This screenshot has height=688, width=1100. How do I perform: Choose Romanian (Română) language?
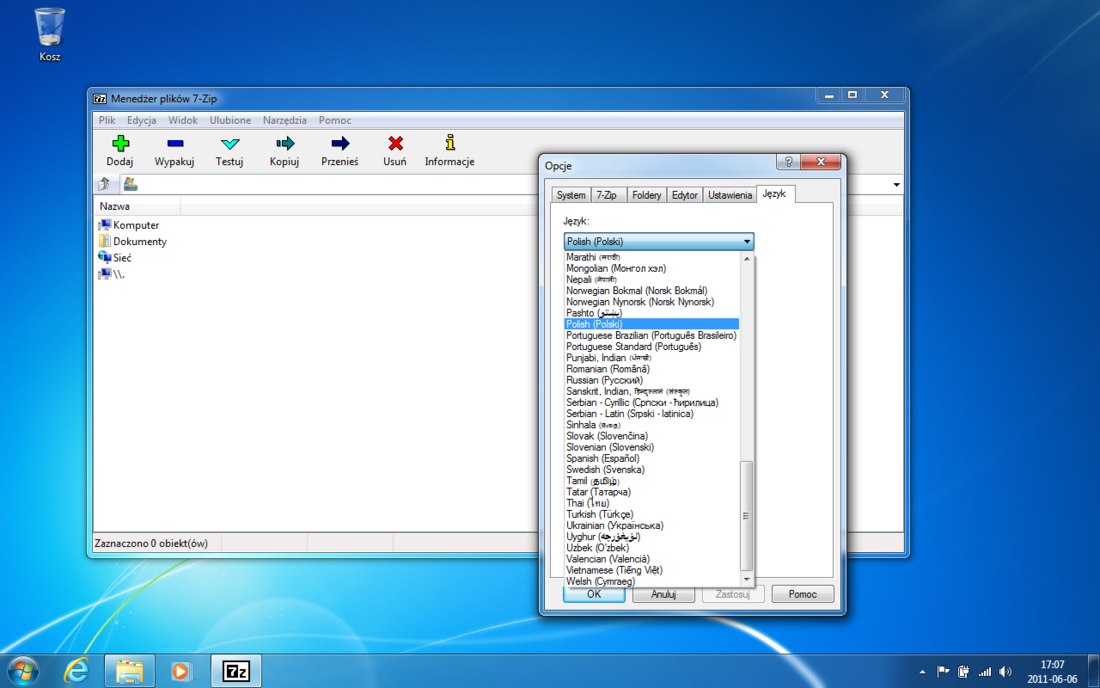click(652, 369)
